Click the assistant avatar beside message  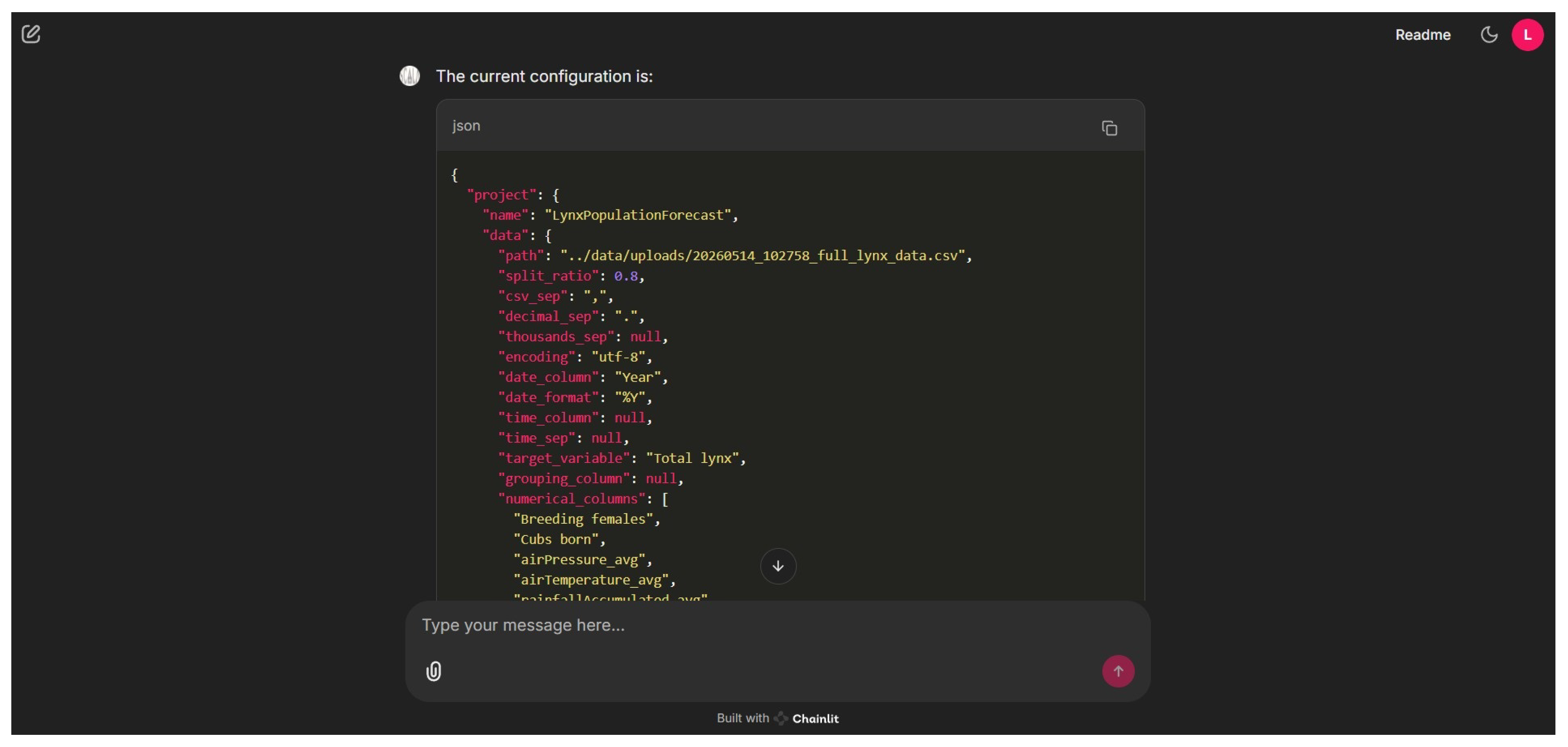pyautogui.click(x=410, y=76)
